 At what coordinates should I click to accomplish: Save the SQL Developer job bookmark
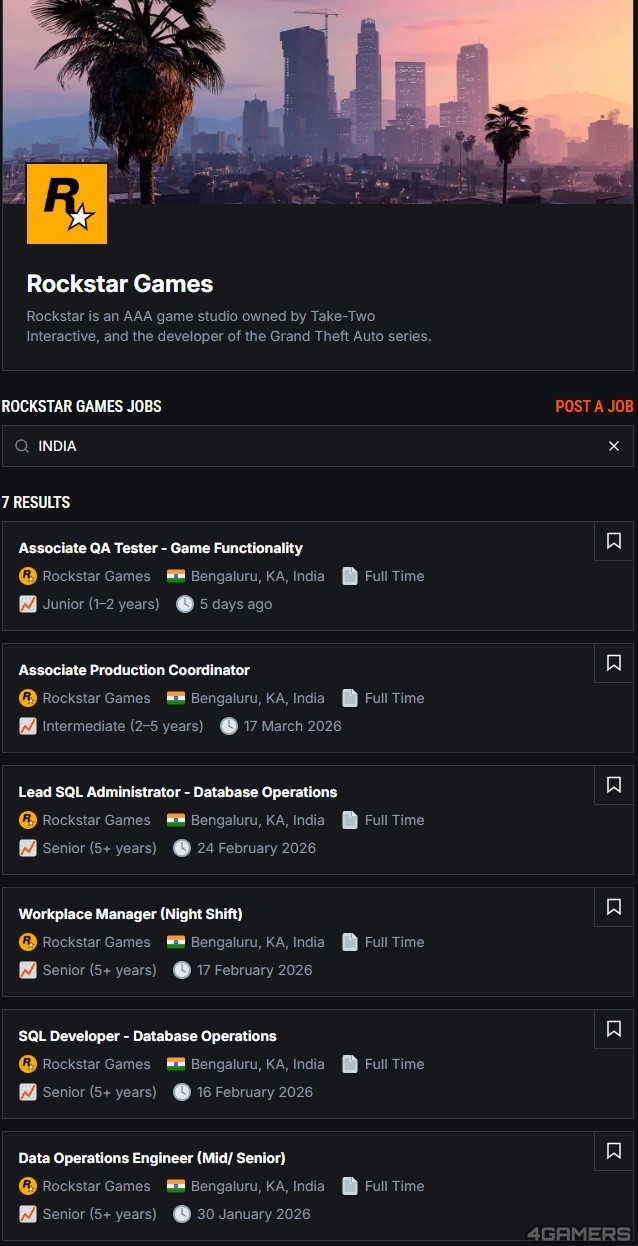click(x=613, y=1029)
